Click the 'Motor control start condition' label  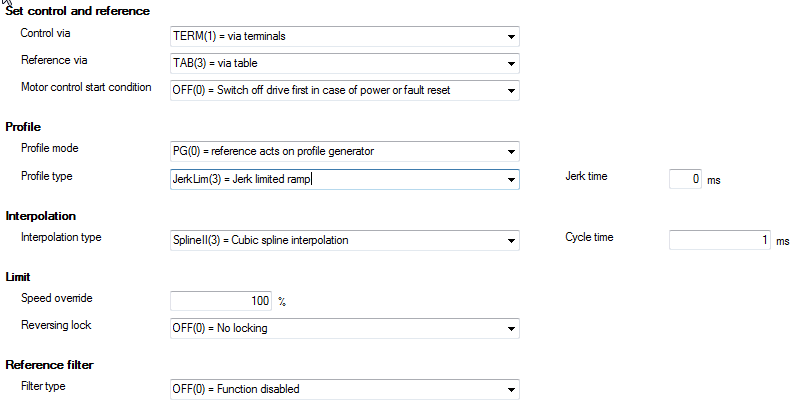86,87
